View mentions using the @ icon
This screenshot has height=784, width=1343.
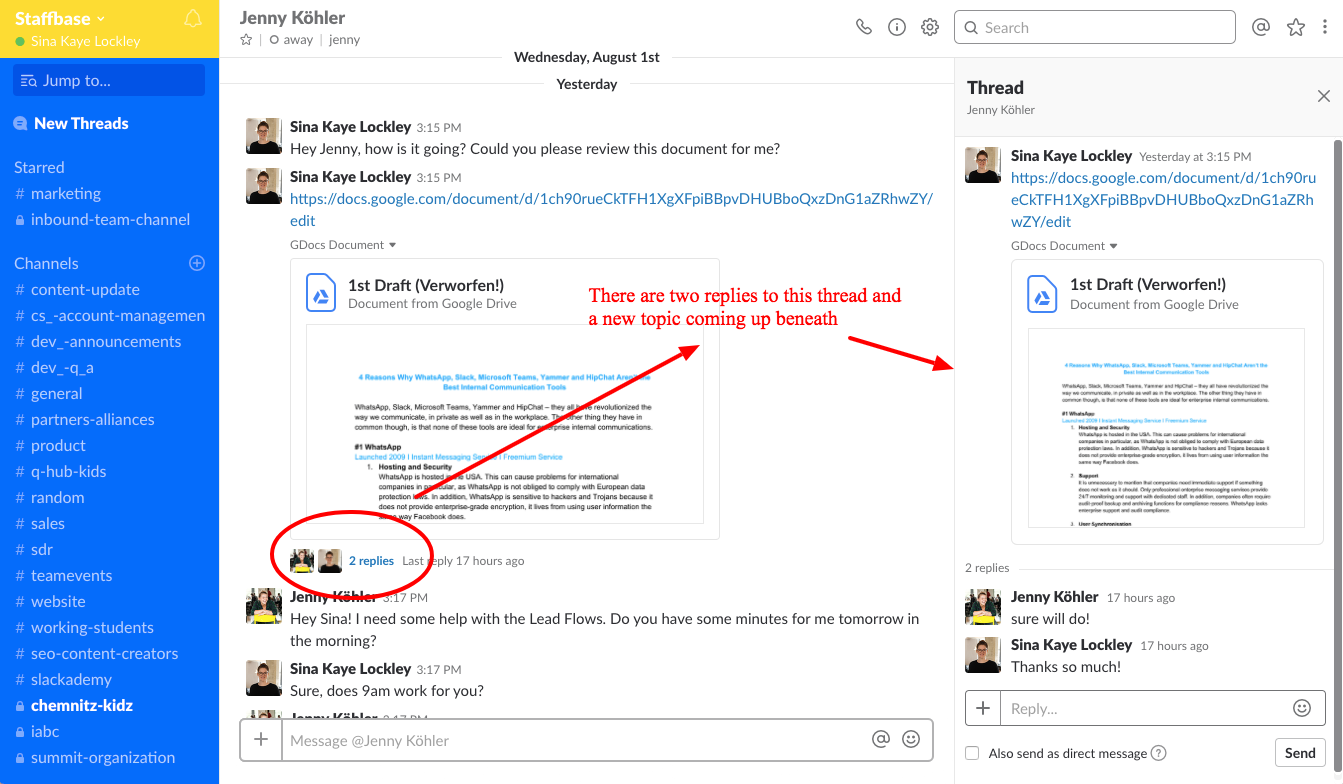1260,27
